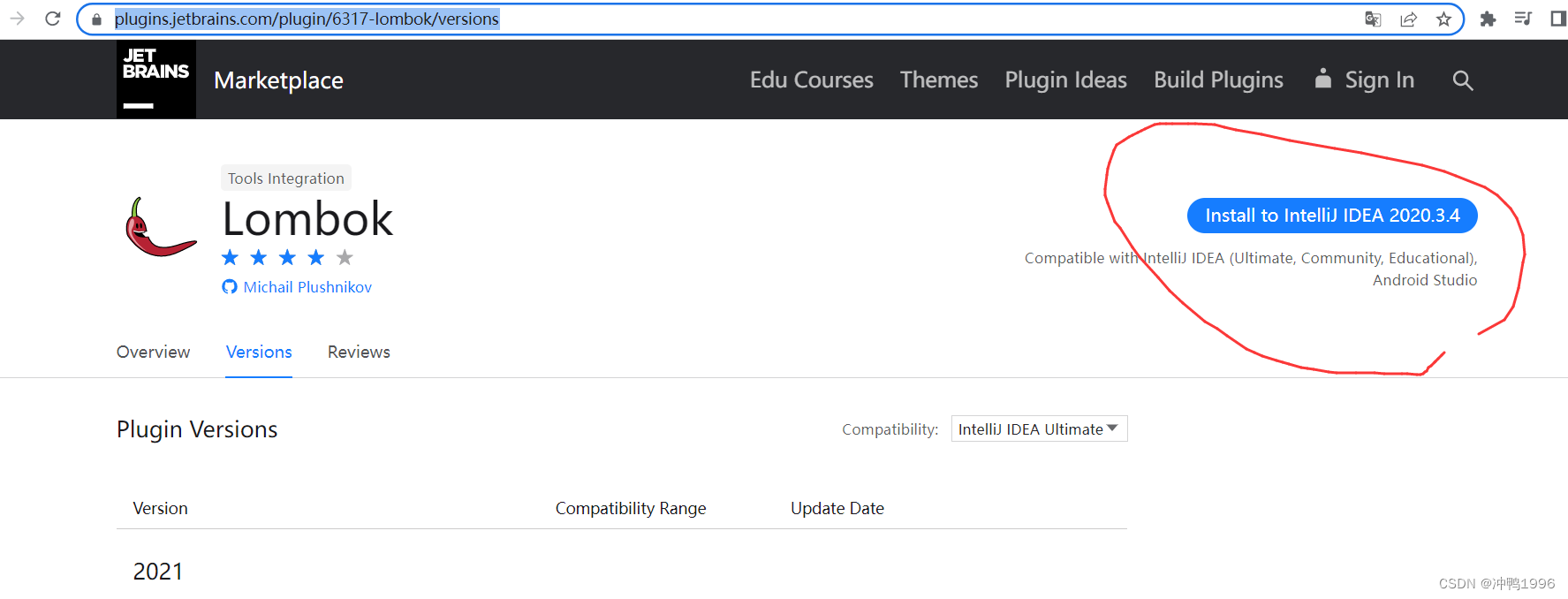
Task: Click the JetBrains logo
Action: pos(156,80)
